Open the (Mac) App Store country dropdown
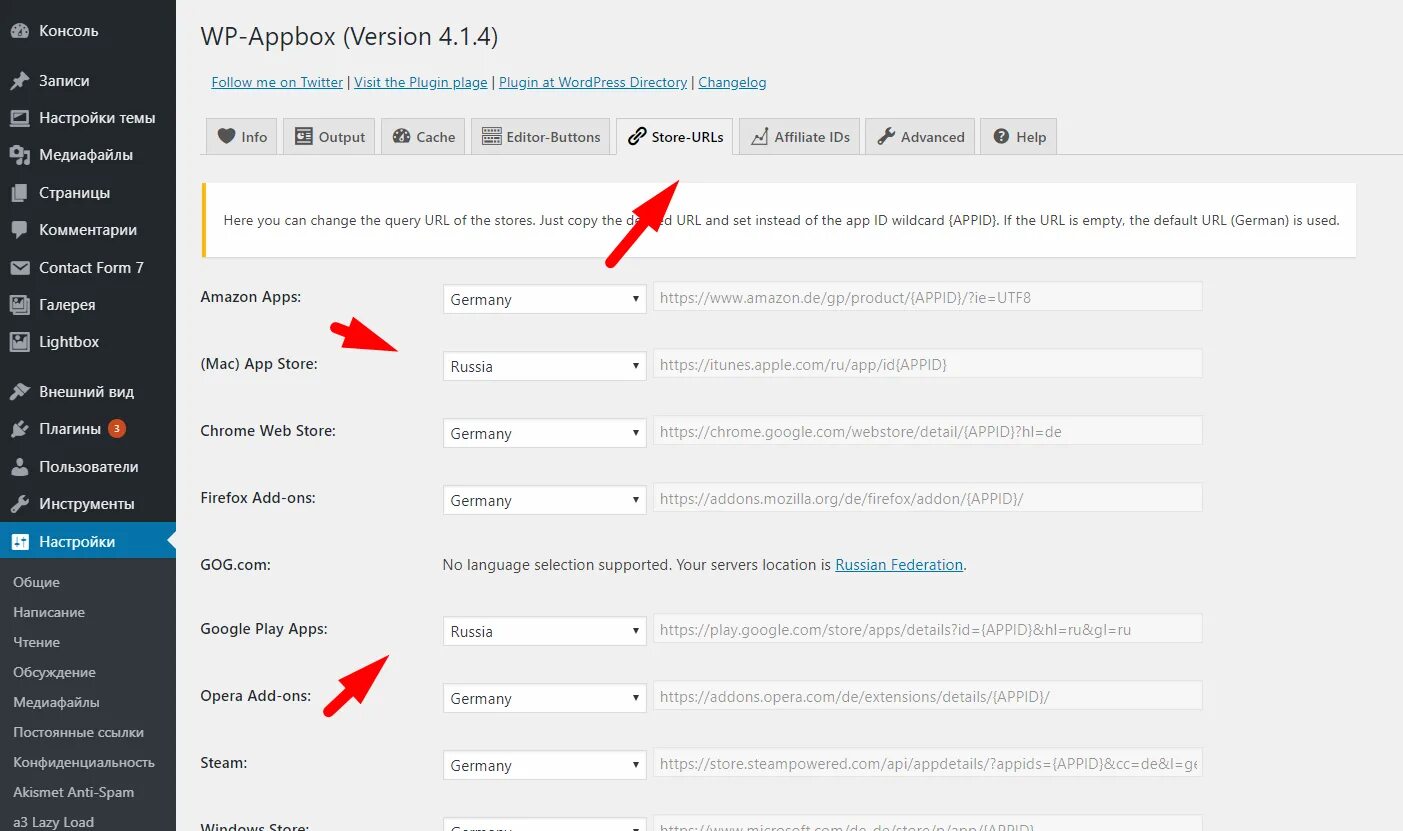 point(544,366)
